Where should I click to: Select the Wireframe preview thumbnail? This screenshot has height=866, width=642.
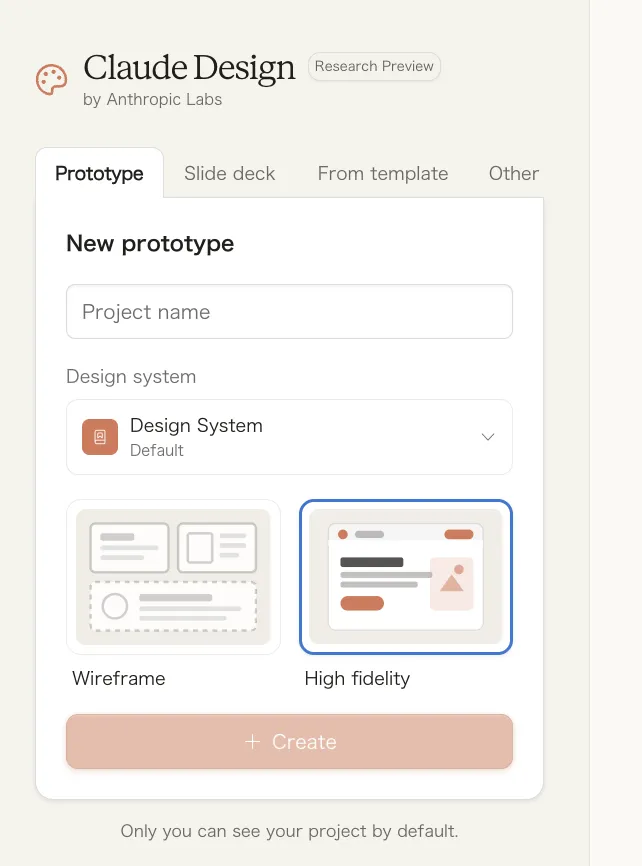point(173,576)
